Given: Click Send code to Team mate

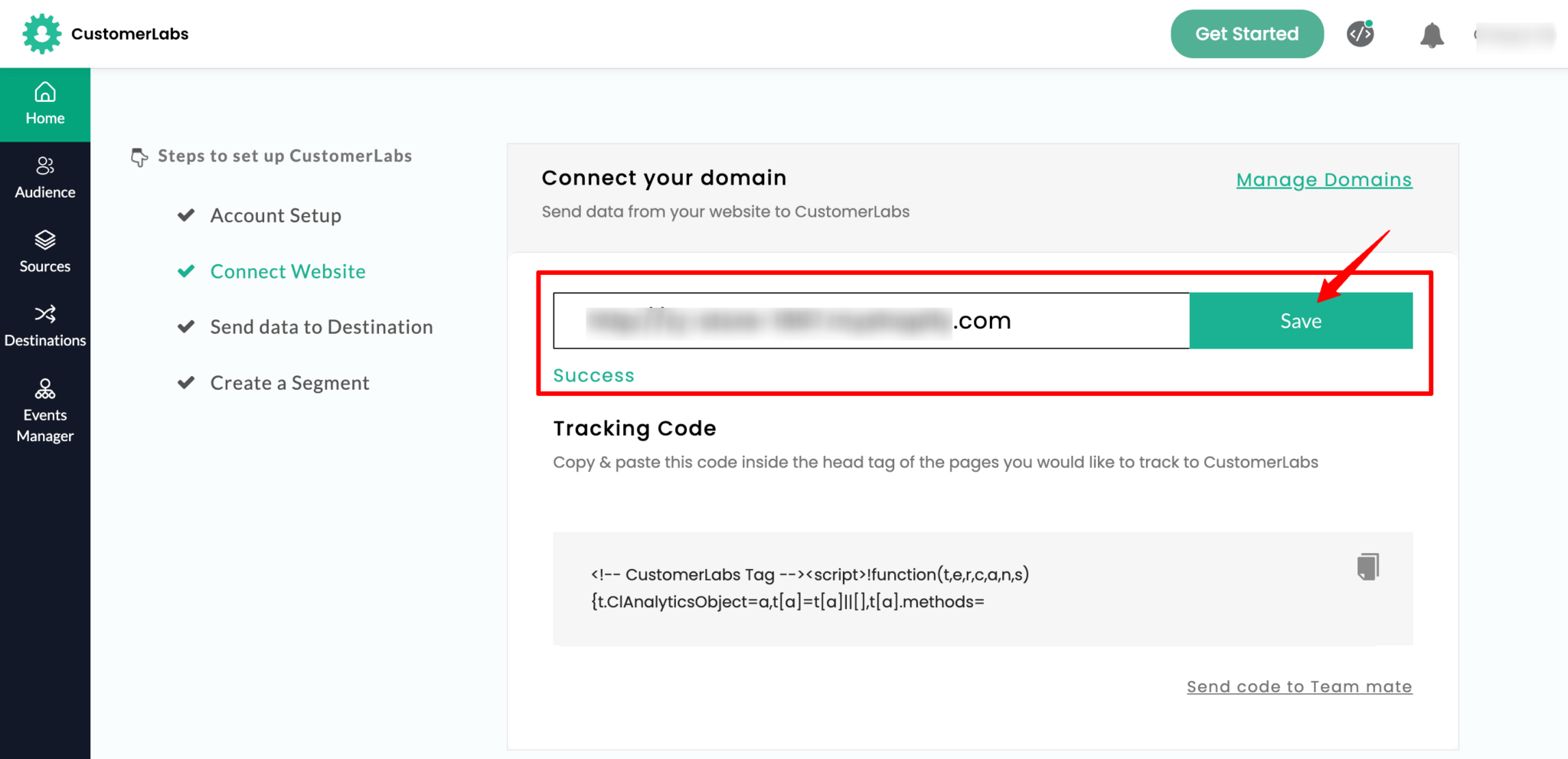Looking at the screenshot, I should (1298, 686).
